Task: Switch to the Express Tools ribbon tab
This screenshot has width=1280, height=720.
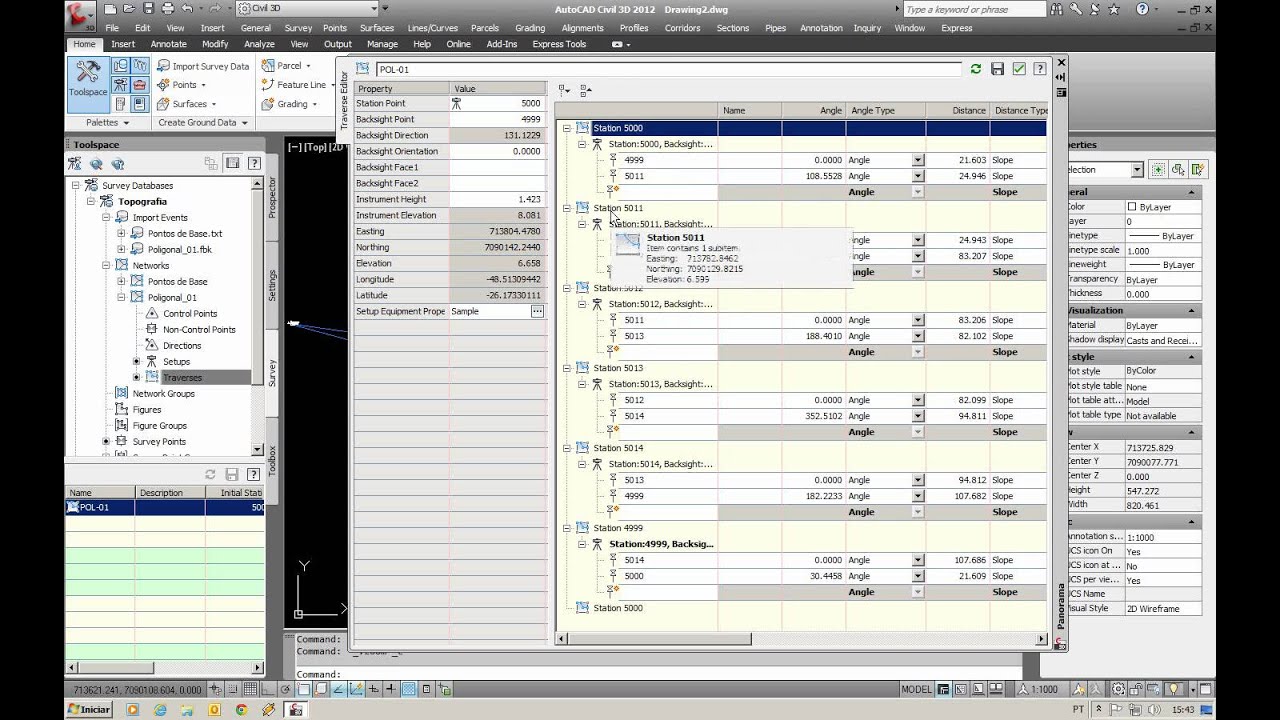Action: [x=559, y=44]
